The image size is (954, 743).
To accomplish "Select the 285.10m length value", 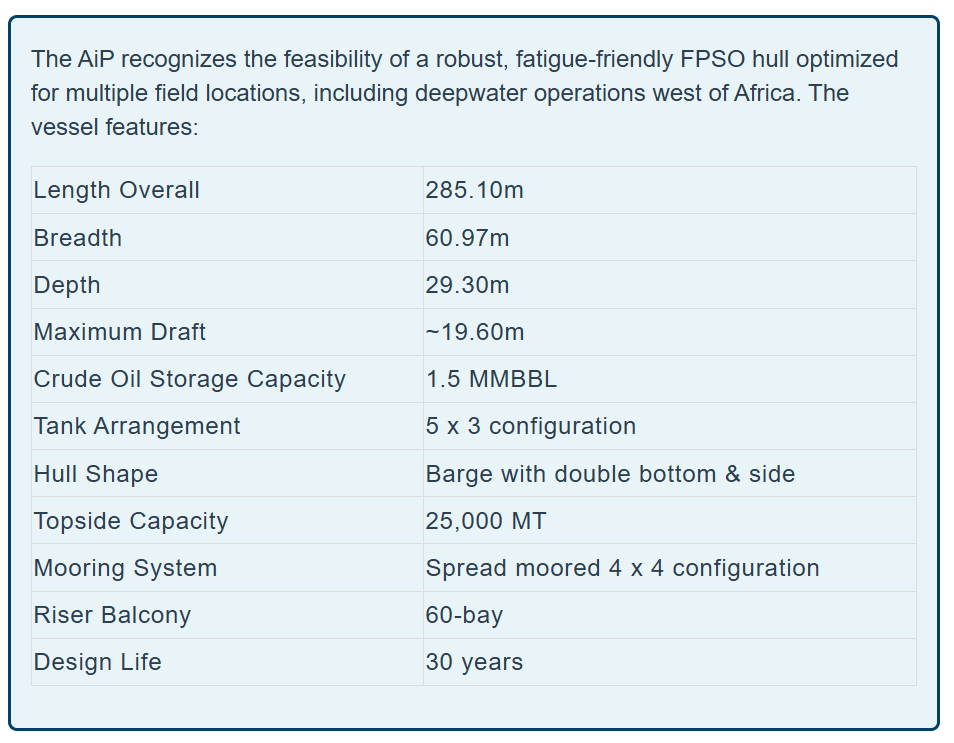I will point(474,190).
